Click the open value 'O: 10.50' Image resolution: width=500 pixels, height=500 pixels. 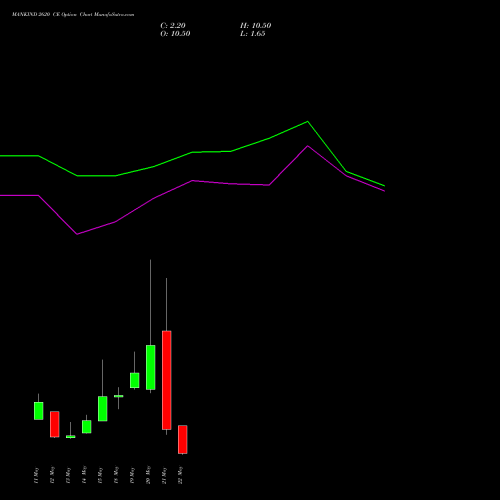tap(175, 34)
